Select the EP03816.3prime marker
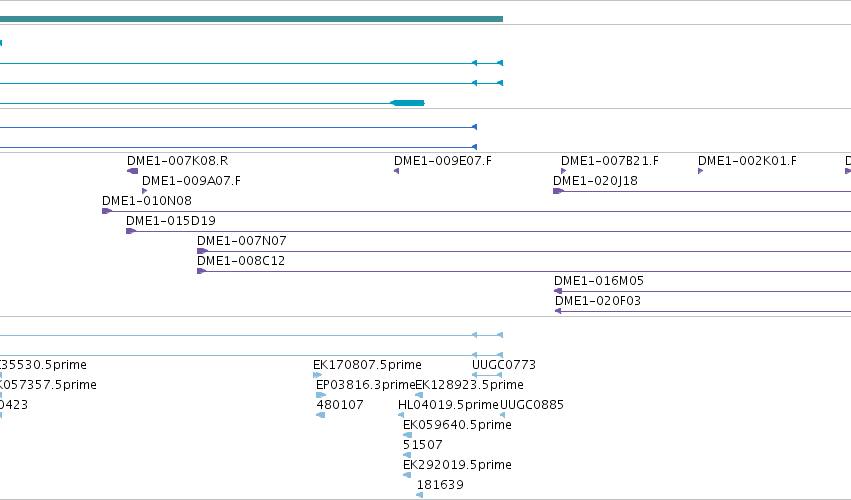This screenshot has width=851, height=500. (321, 395)
